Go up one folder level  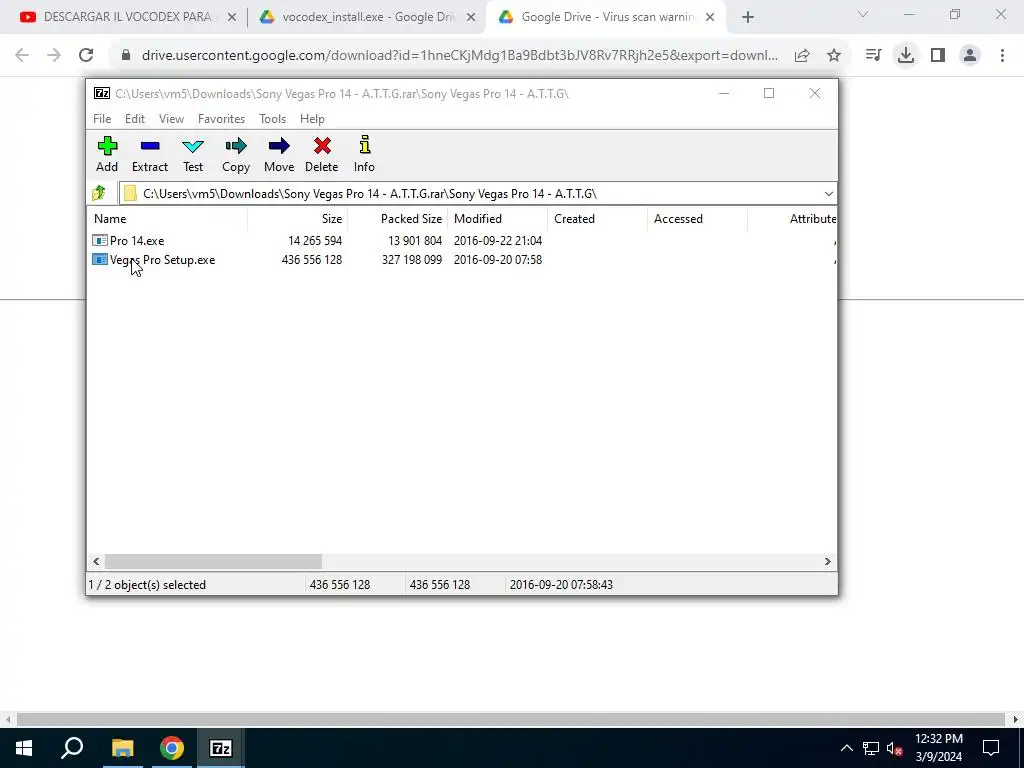(x=99, y=193)
